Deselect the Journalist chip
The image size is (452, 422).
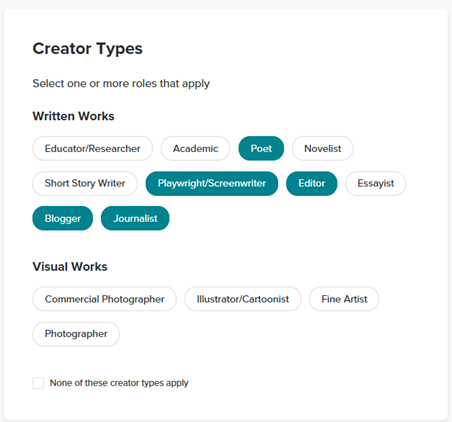[135, 218]
